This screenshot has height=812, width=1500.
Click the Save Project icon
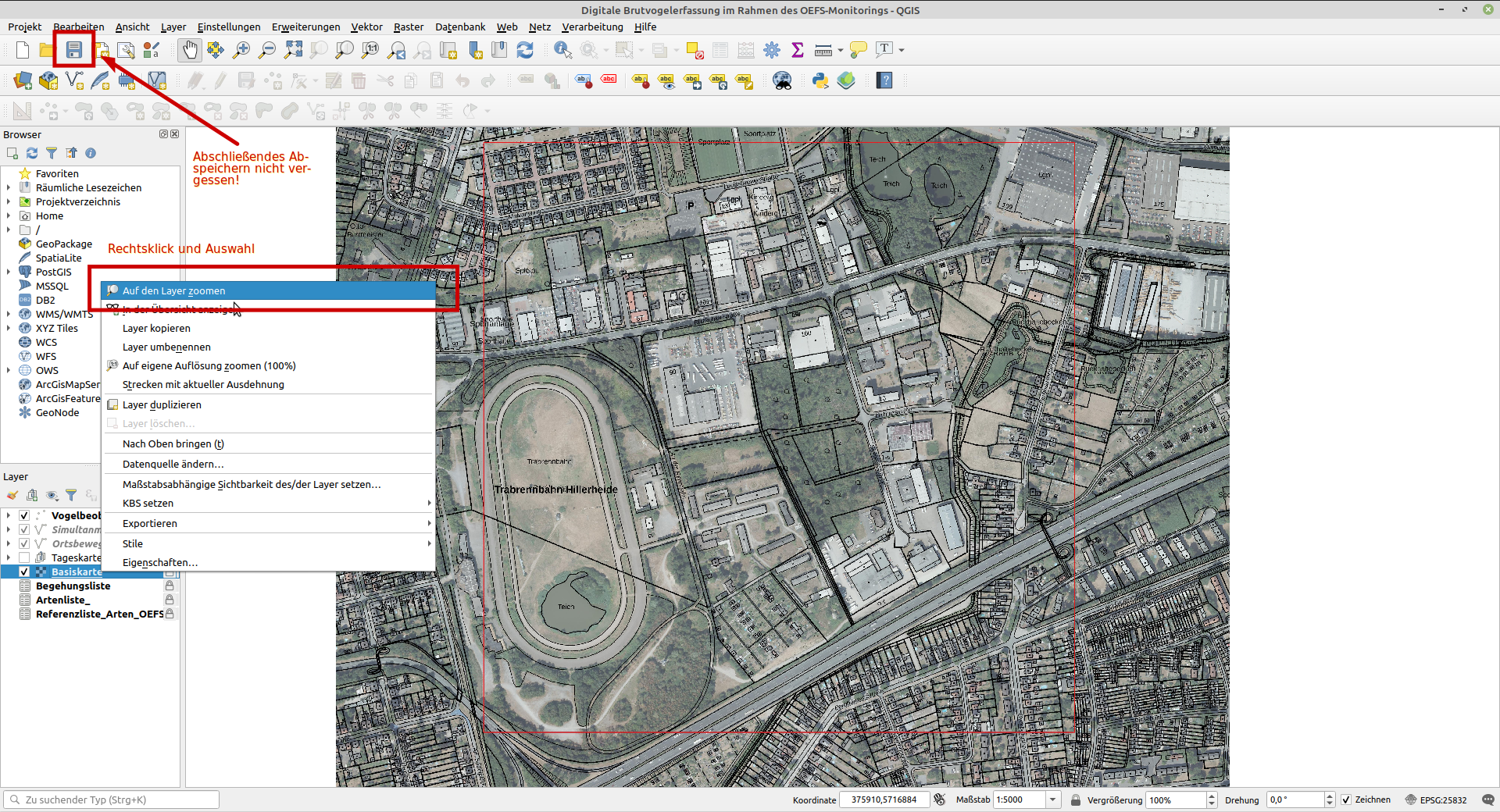click(74, 50)
